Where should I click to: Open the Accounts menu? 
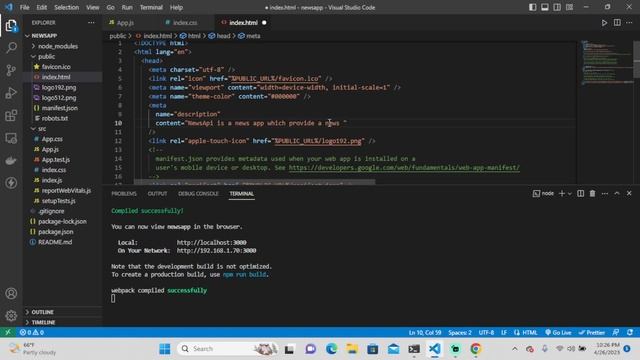pyautogui.click(x=11, y=293)
